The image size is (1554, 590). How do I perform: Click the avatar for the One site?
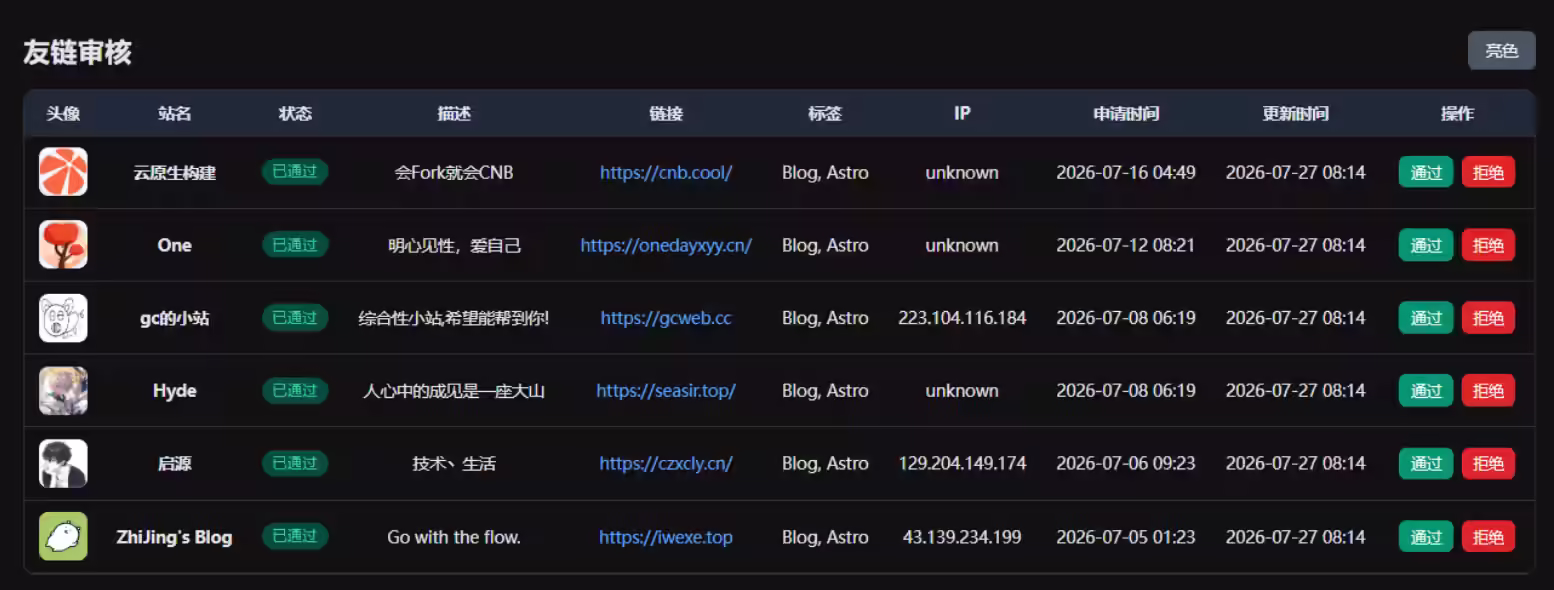click(63, 245)
